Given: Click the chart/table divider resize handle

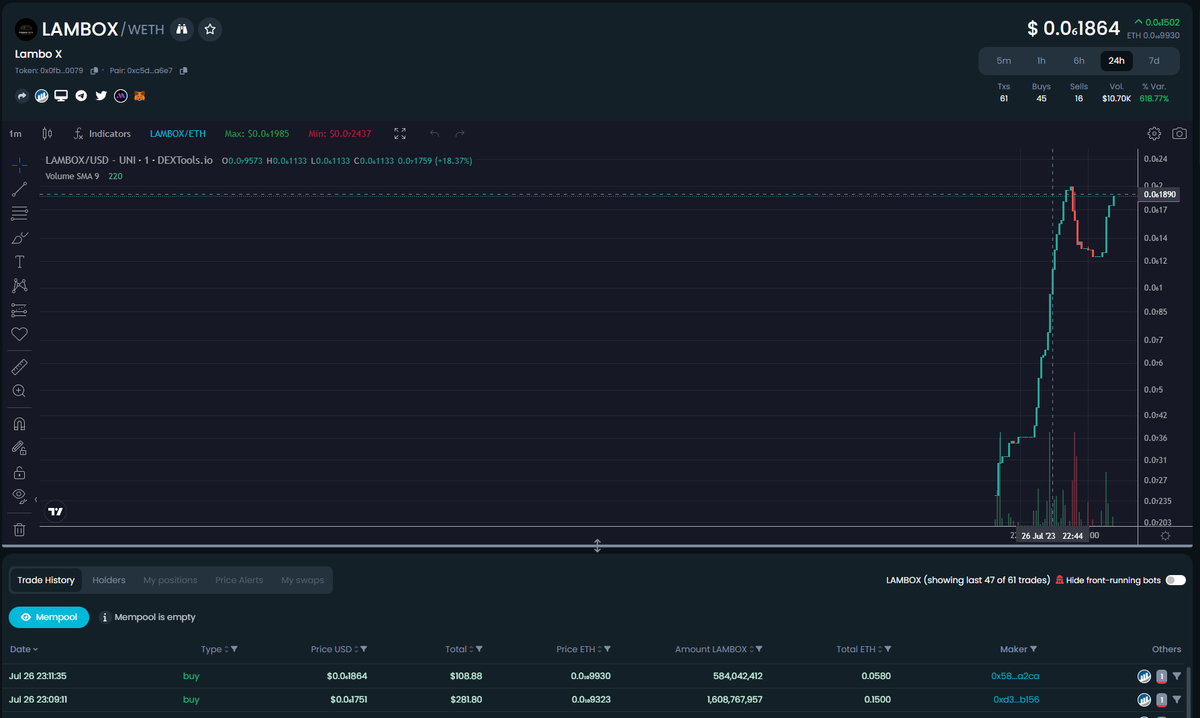Looking at the screenshot, I should [x=597, y=546].
